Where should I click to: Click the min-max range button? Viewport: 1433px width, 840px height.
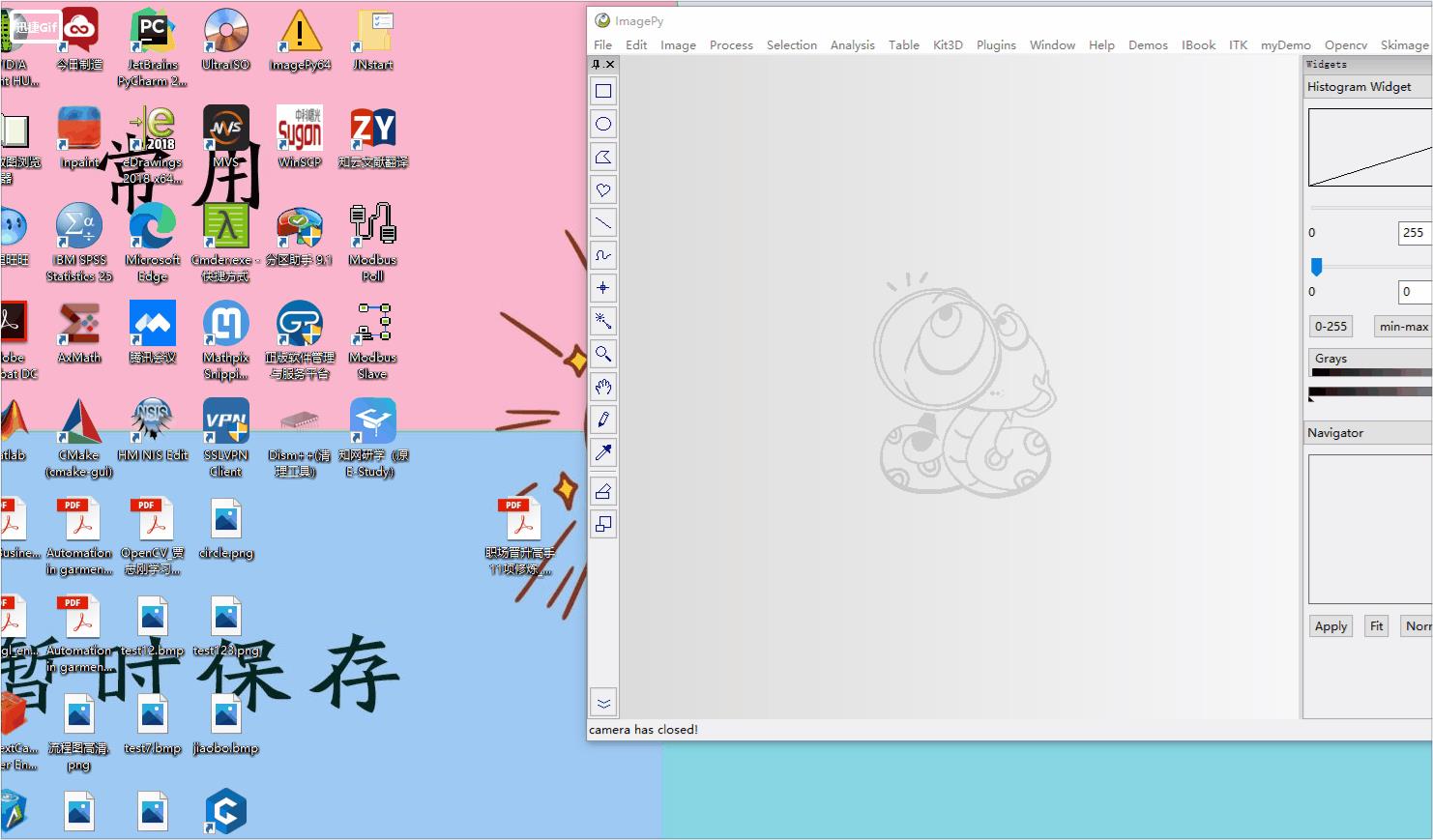click(x=1403, y=326)
